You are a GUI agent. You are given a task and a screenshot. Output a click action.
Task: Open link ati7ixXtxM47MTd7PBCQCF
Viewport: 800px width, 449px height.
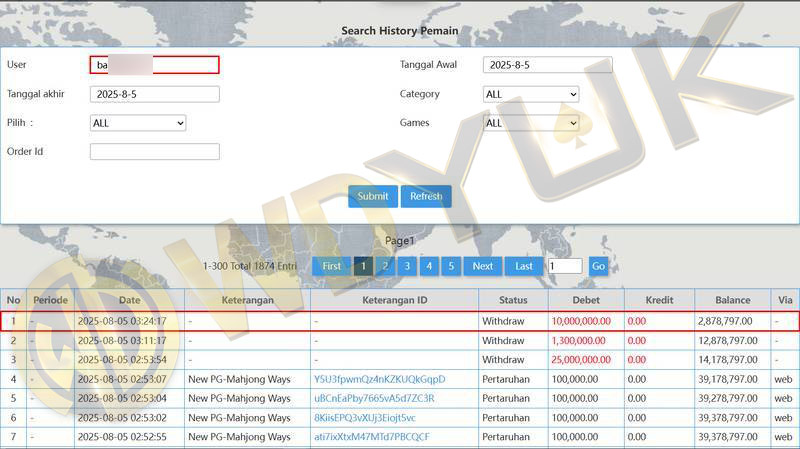click(x=372, y=437)
